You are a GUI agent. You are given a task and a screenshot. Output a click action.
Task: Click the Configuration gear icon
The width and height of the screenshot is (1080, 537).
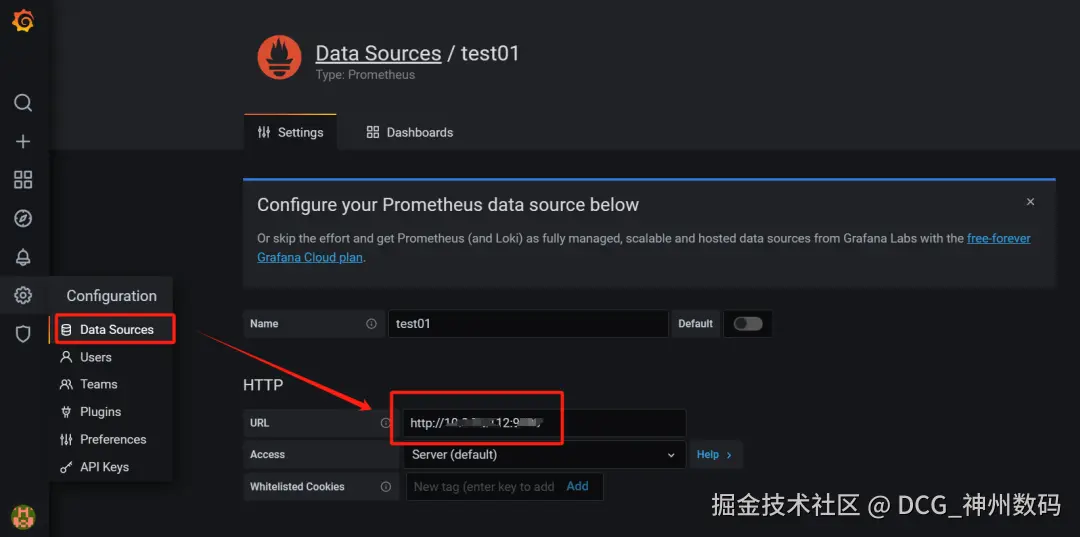pos(23,295)
